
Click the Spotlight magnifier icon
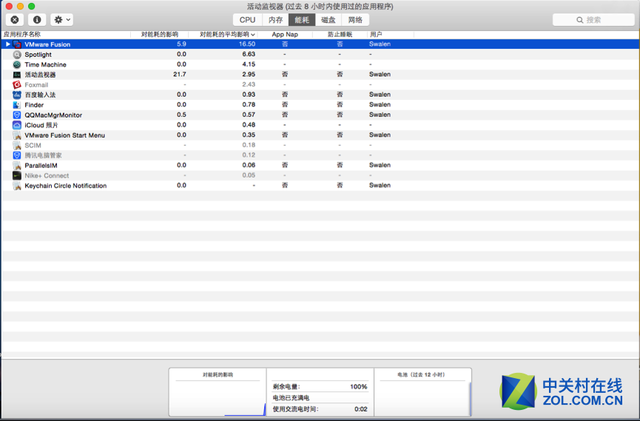[17, 54]
